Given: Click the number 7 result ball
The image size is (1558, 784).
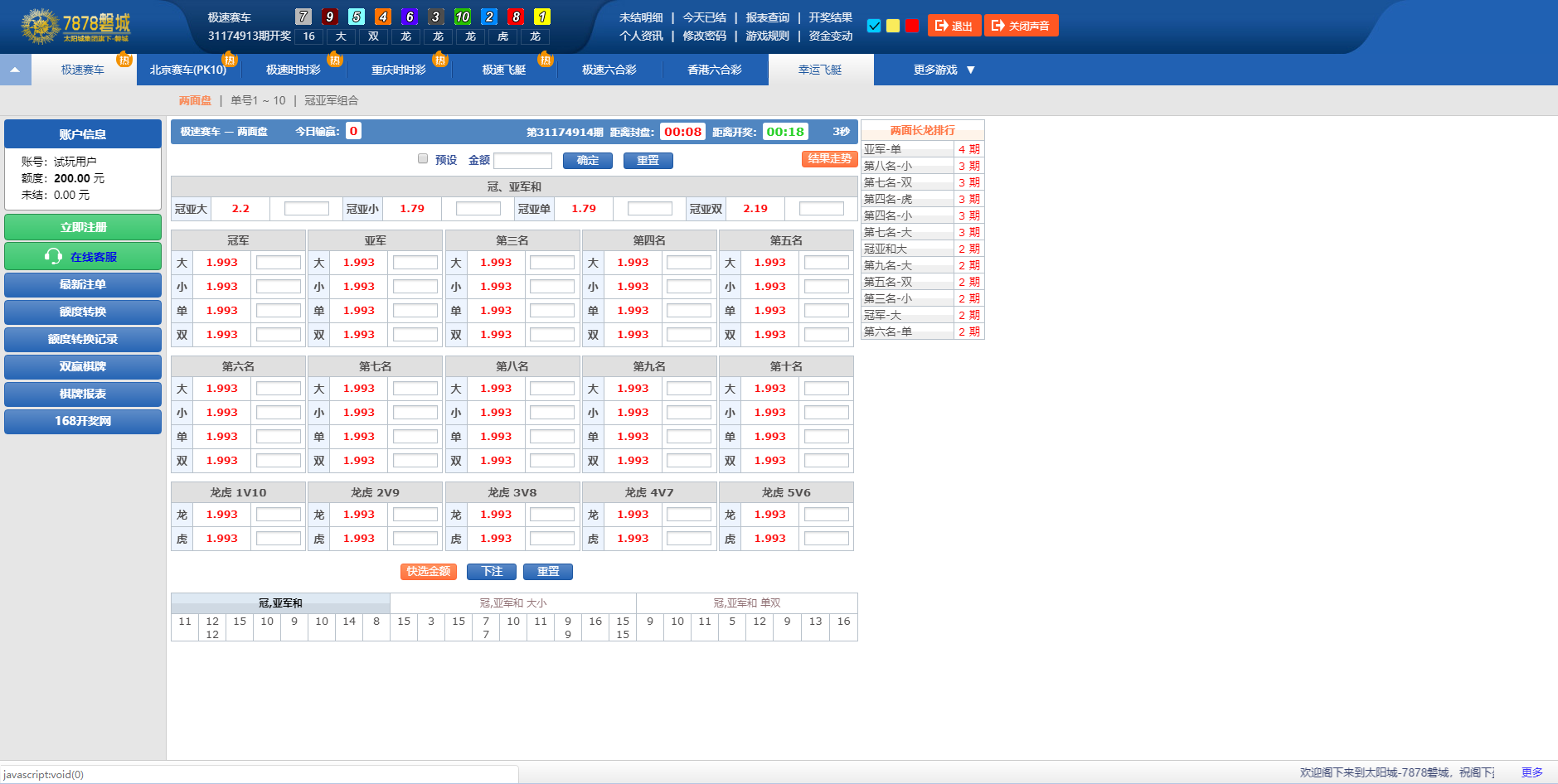Looking at the screenshot, I should (303, 17).
